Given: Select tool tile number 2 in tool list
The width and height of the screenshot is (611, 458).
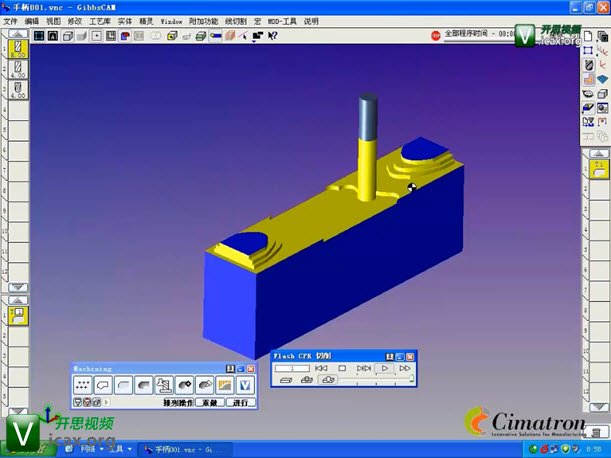Looking at the screenshot, I should (18, 69).
